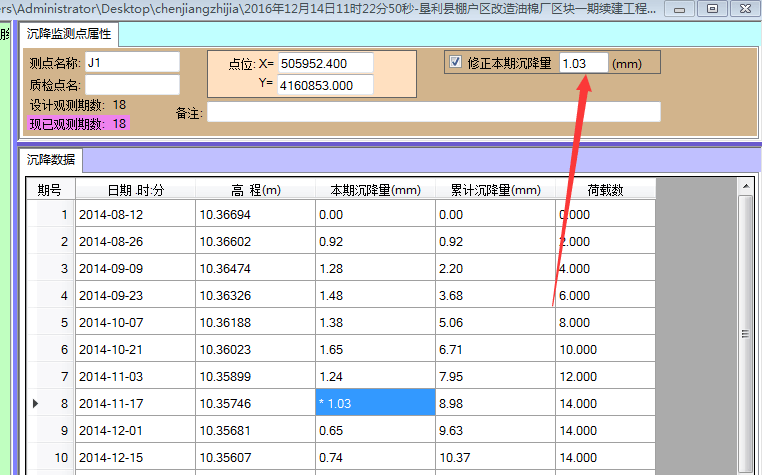
Task: Click the X coordinate field 505952.400
Action: click(325, 63)
